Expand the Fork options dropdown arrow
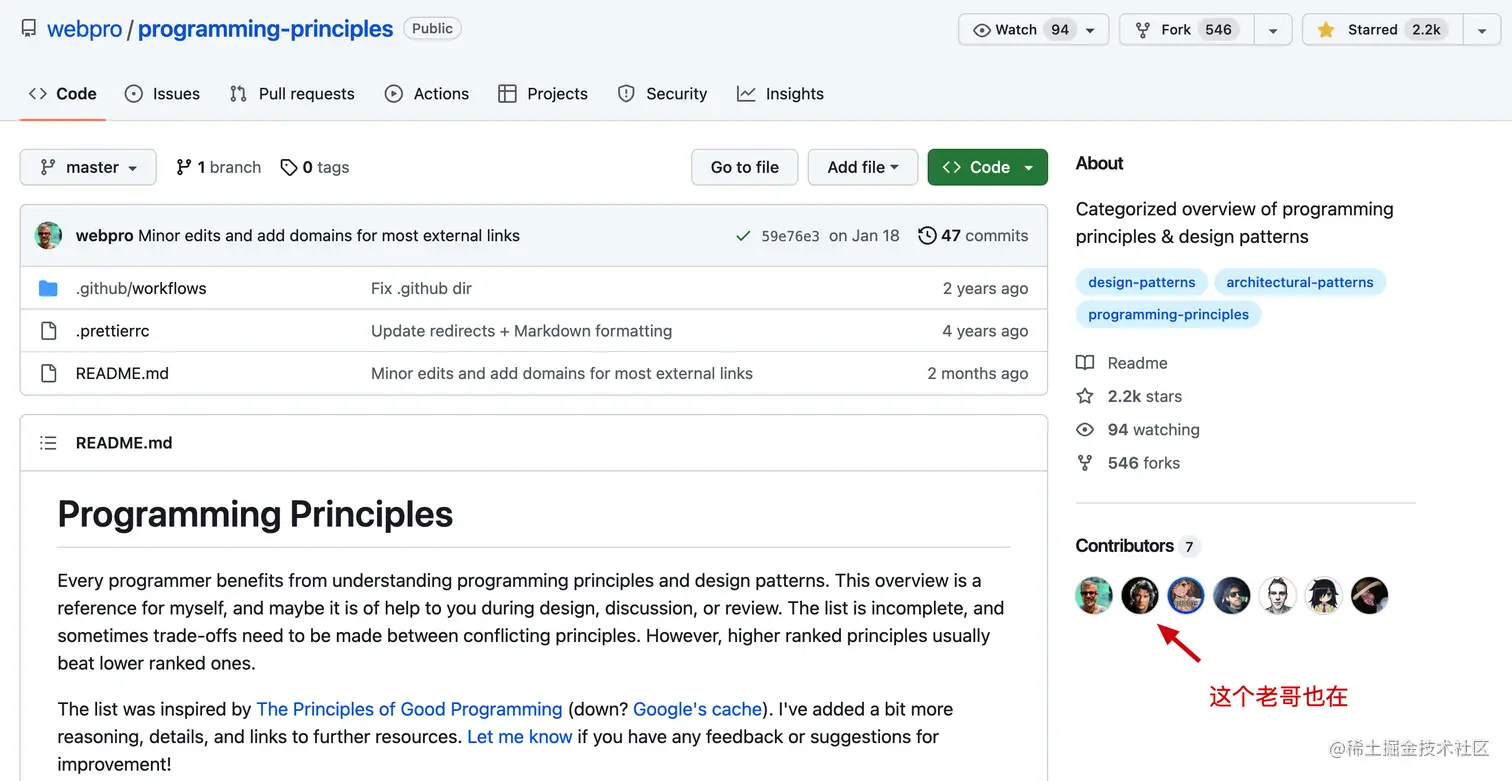1512x781 pixels. pyautogui.click(x=1273, y=30)
